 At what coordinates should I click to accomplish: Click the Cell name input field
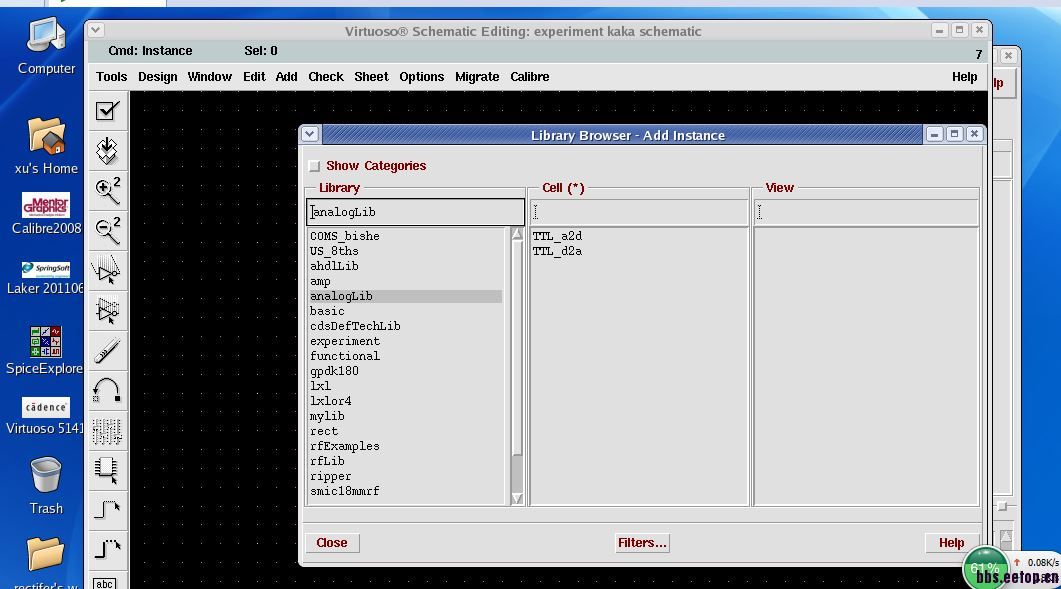(638, 212)
